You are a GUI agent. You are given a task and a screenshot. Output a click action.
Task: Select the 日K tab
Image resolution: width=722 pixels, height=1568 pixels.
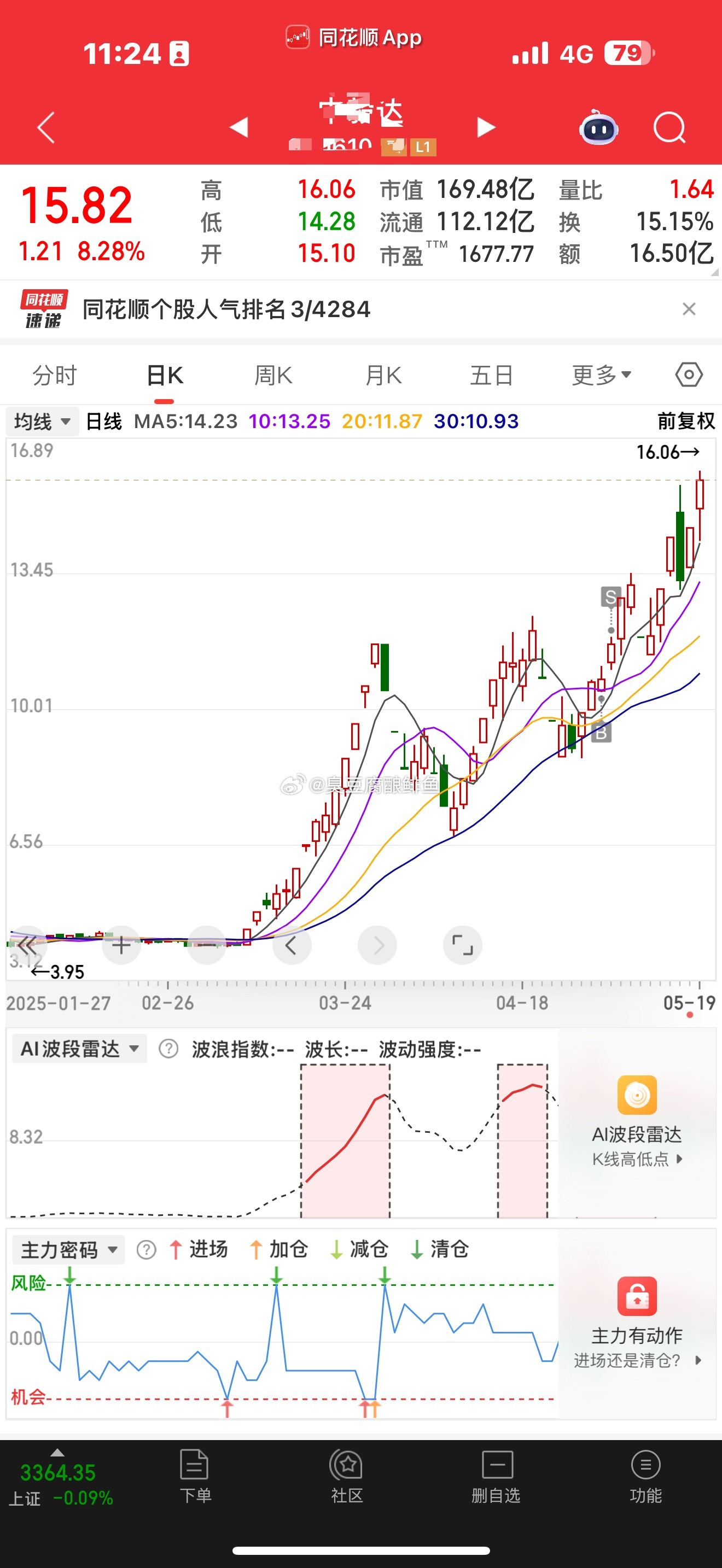click(165, 376)
